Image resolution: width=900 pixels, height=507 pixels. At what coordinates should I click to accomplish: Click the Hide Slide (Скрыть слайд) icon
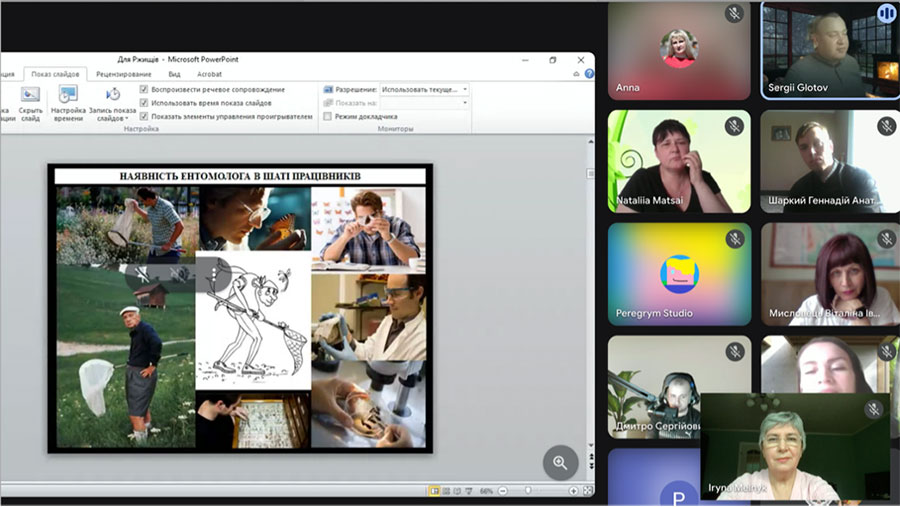point(30,96)
